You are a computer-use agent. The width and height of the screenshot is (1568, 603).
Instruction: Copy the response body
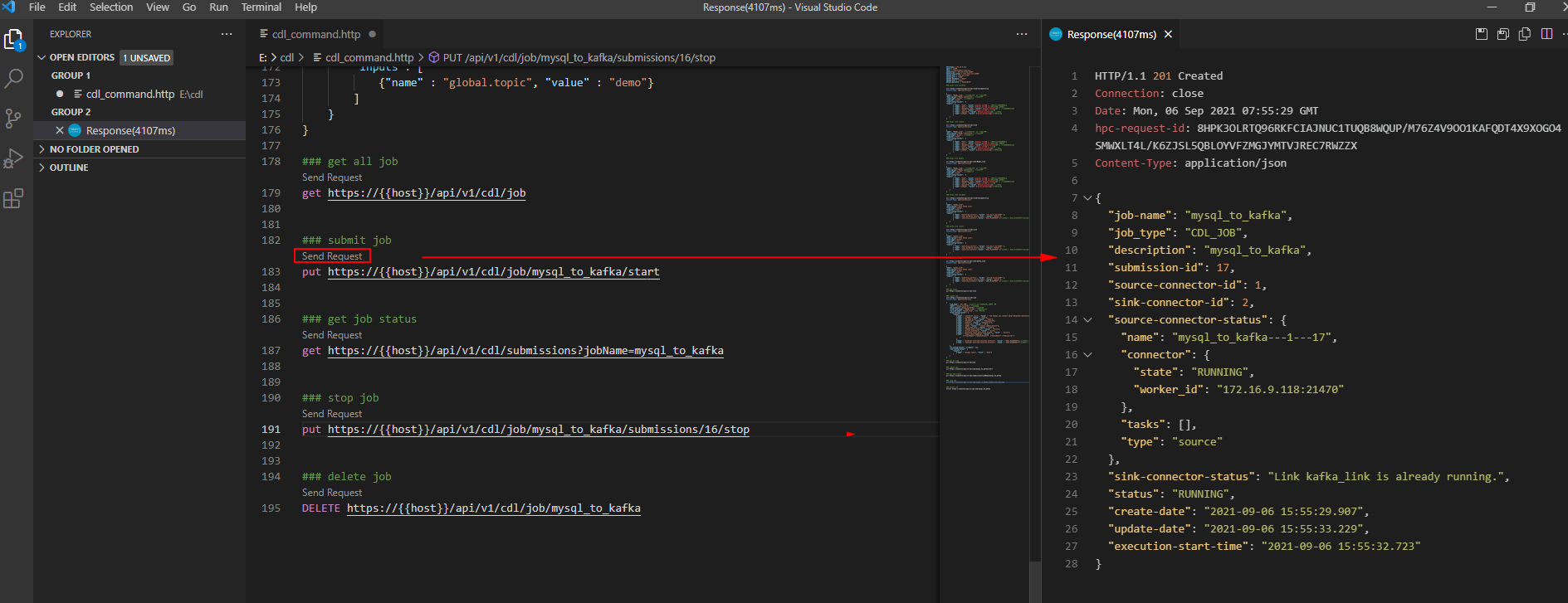pyautogui.click(x=1525, y=34)
